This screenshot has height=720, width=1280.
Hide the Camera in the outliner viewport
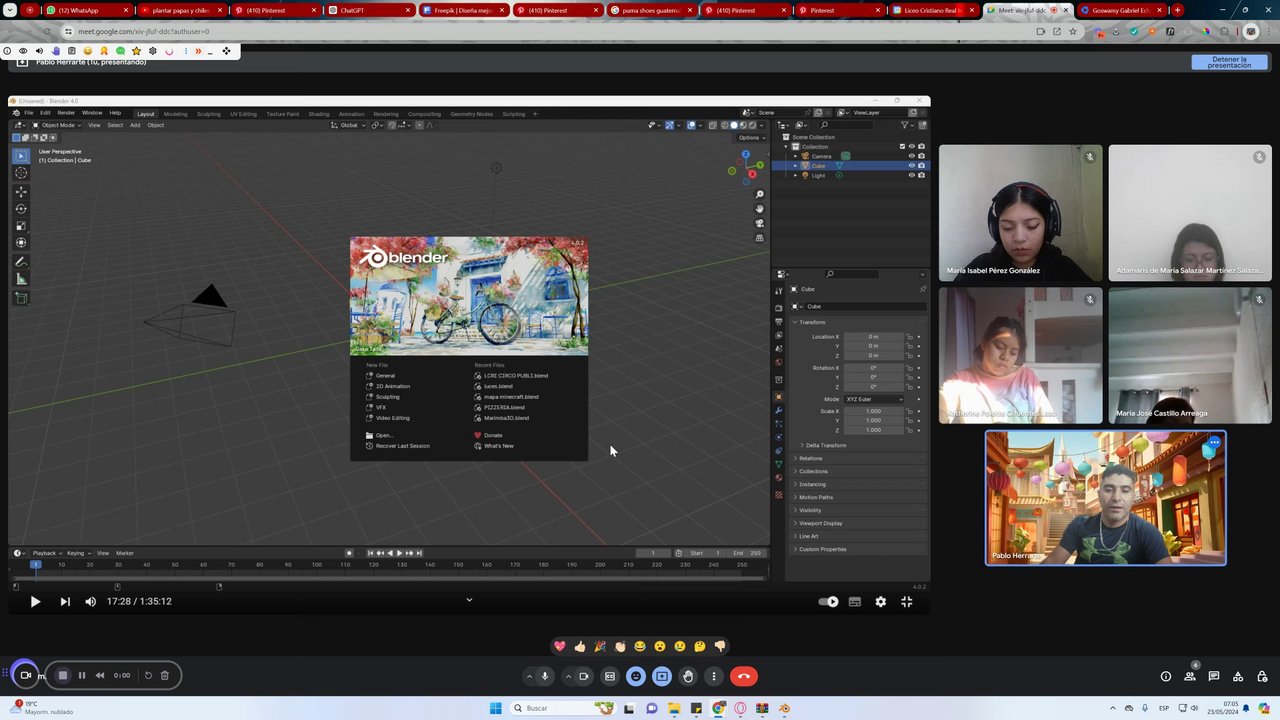[x=911, y=156]
